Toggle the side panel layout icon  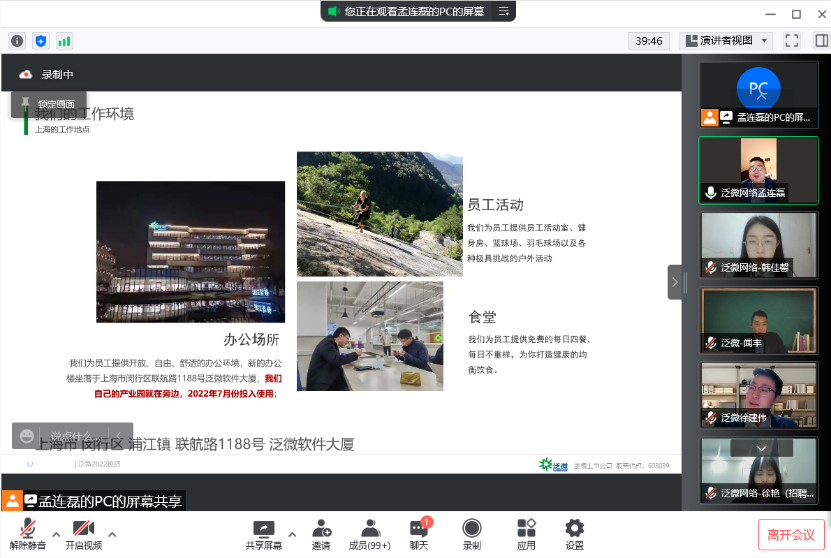[x=819, y=41]
